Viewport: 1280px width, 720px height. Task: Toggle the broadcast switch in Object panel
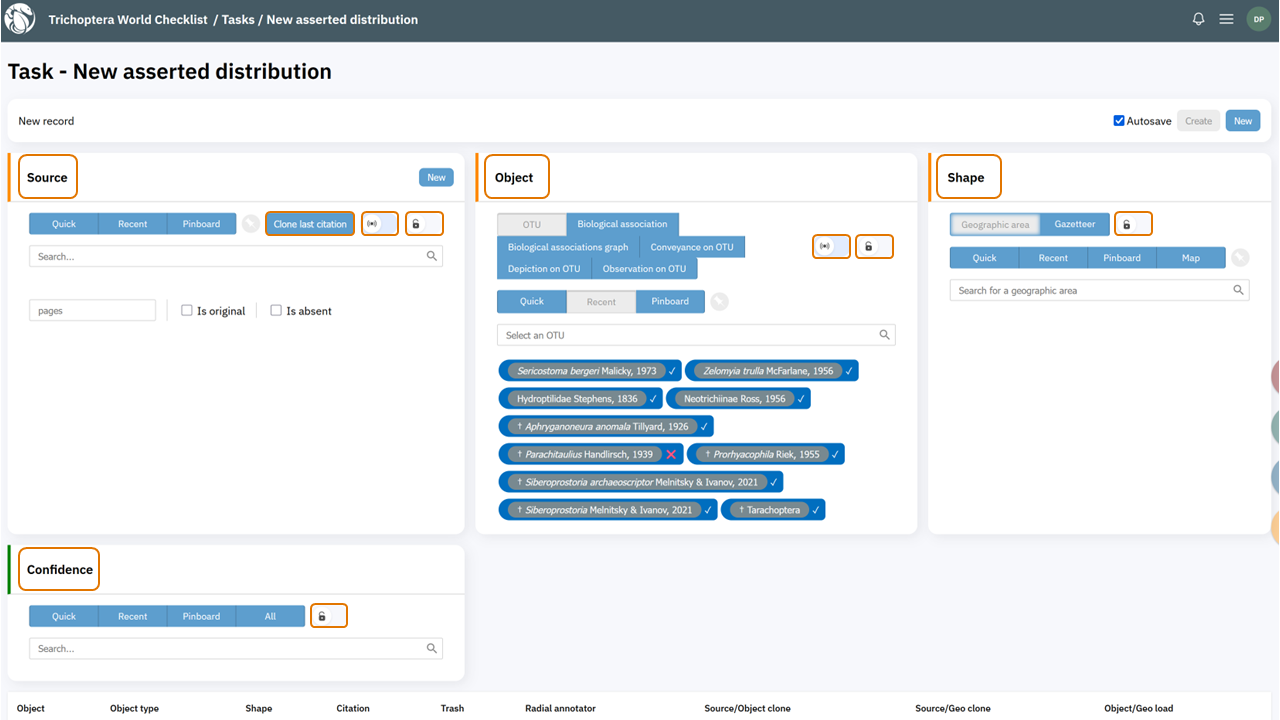(831, 246)
